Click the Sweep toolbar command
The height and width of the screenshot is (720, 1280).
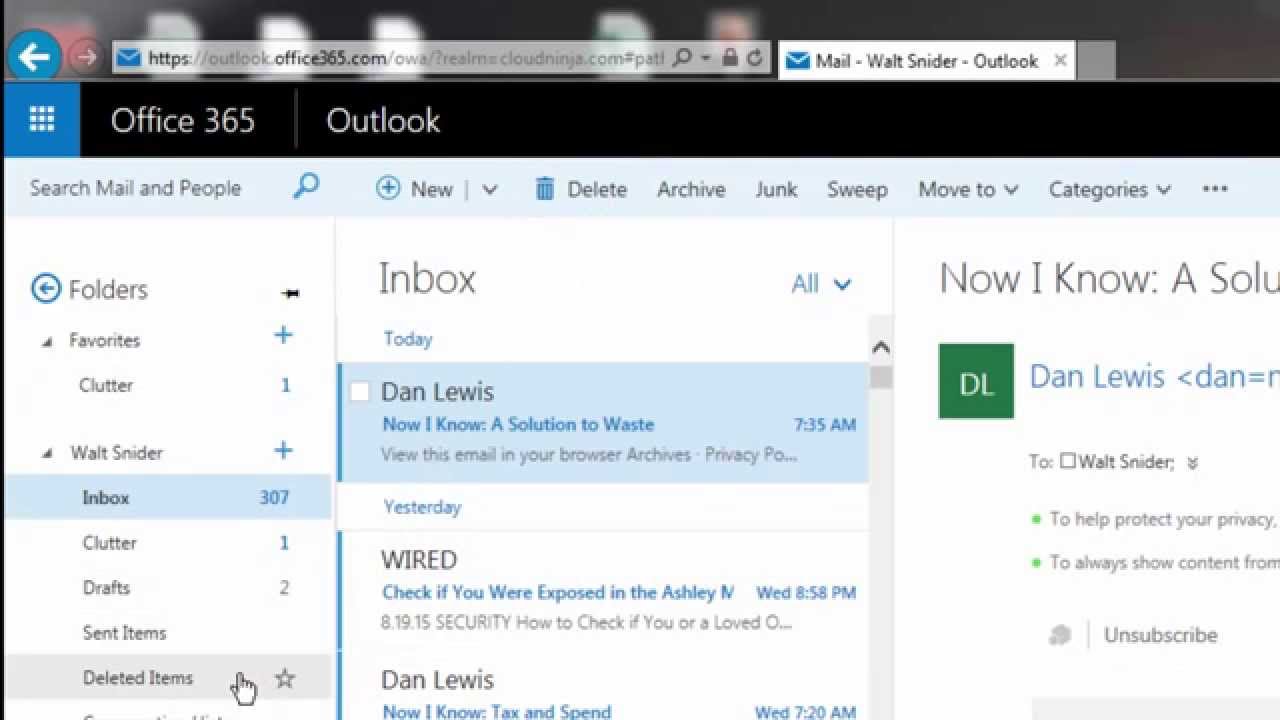[x=857, y=189]
